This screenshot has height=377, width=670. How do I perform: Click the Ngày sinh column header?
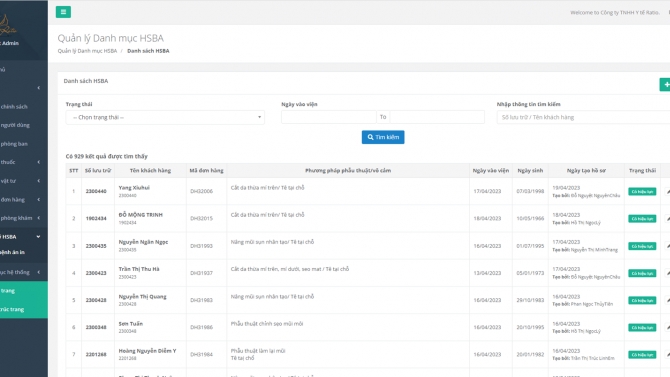click(x=530, y=171)
